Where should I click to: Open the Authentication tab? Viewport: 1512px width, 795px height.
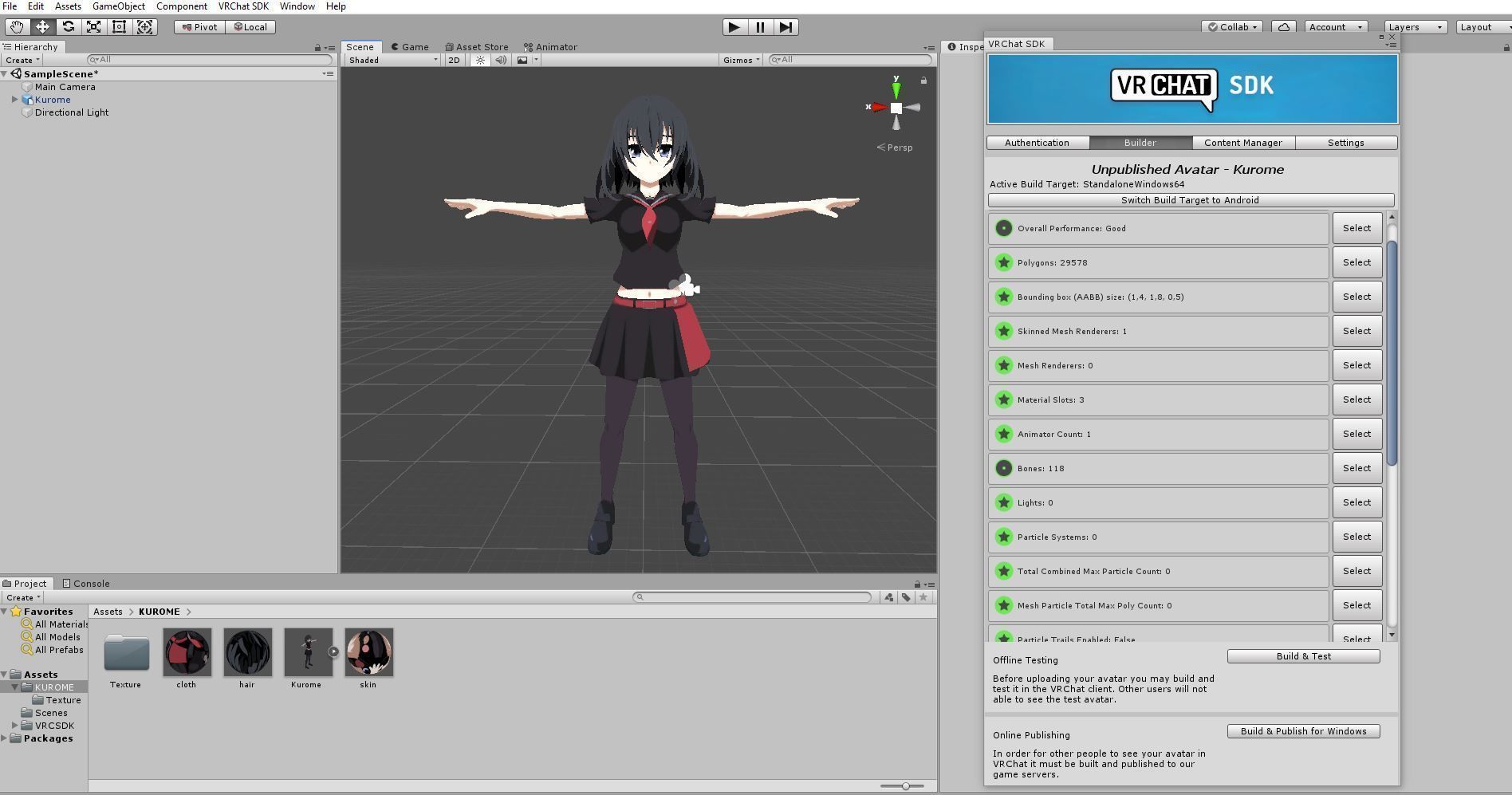1037,143
